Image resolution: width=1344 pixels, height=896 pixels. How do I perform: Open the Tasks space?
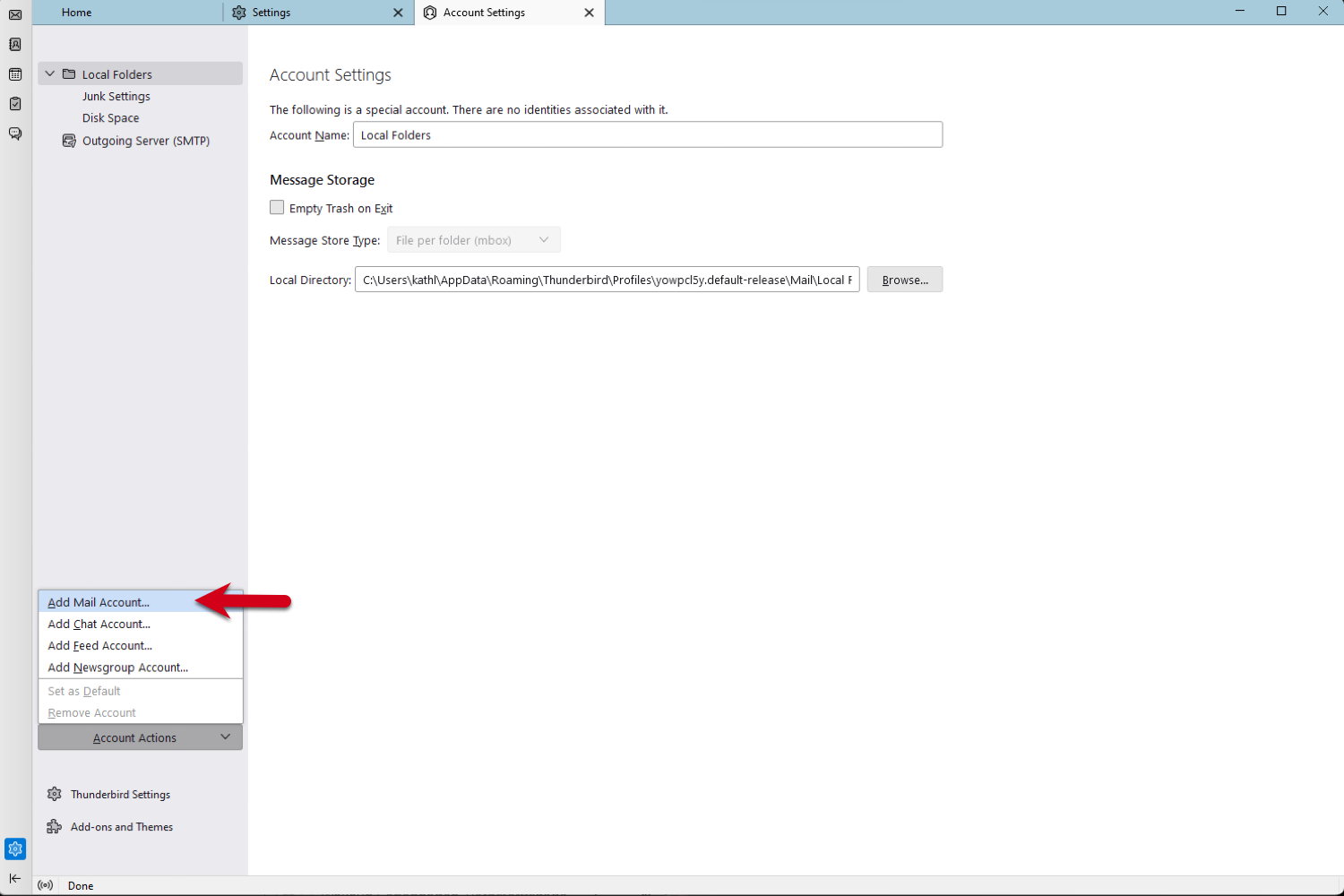coord(14,103)
